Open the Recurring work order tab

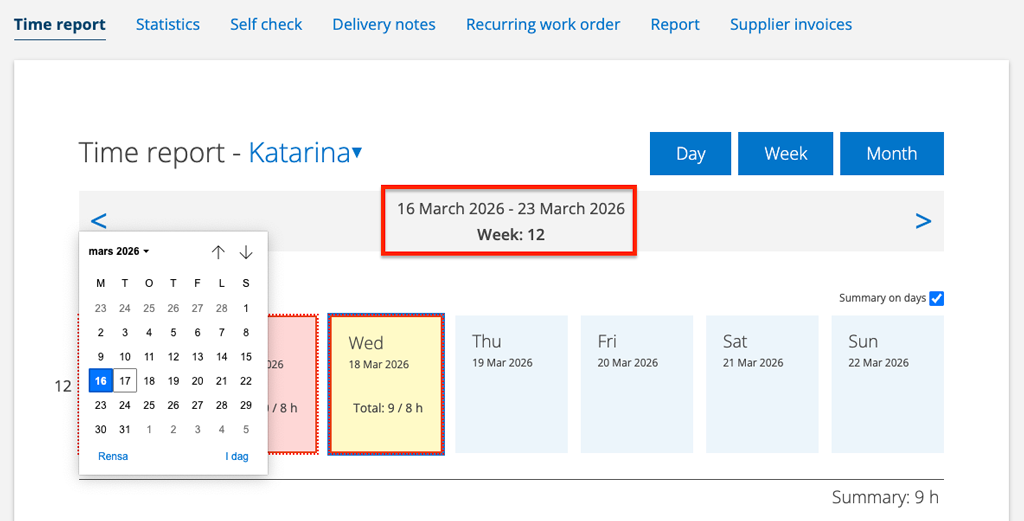click(x=543, y=24)
